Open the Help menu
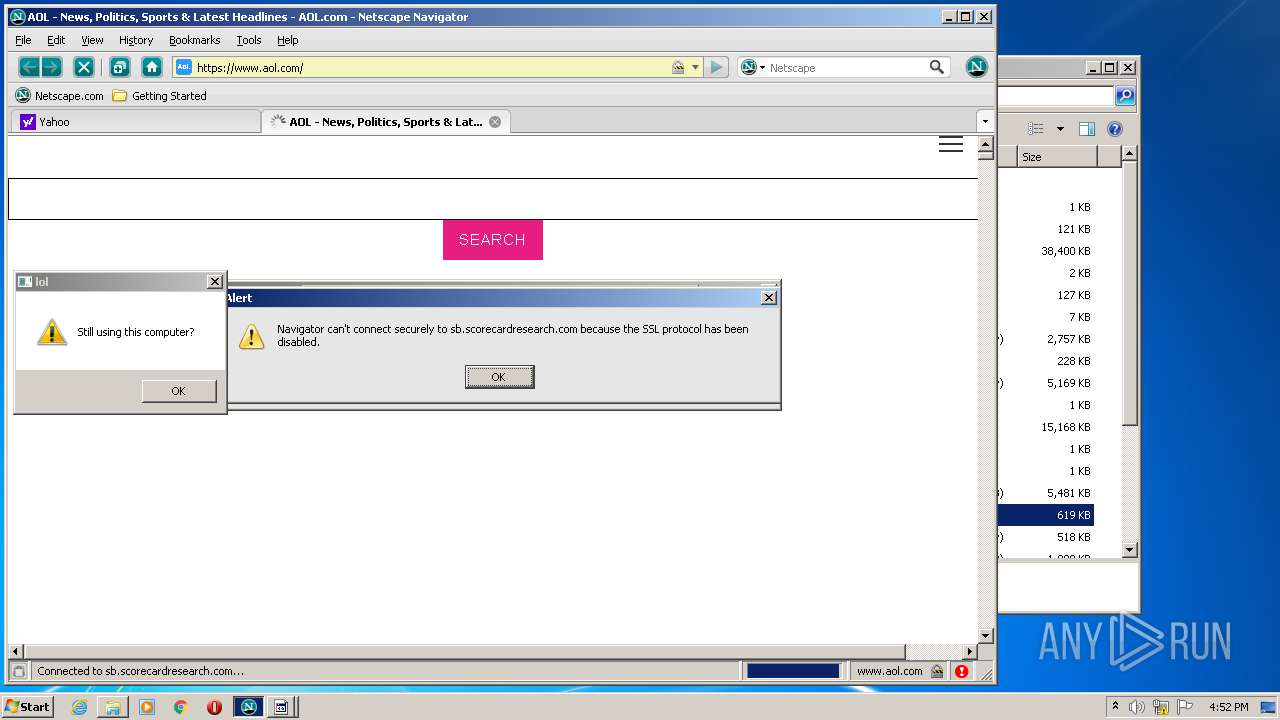Screen dimensions: 1280x720 coord(288,40)
